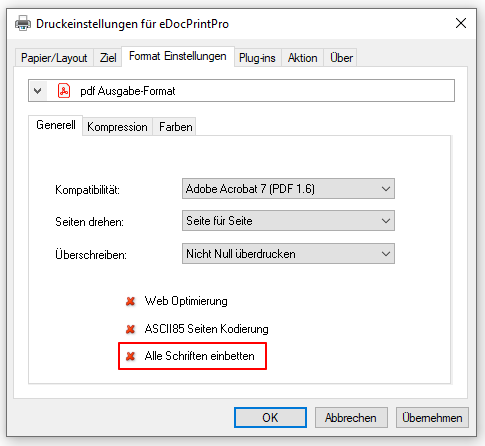Click the red PDF icon in format selector
Viewport: 485px width, 446px height.
(x=64, y=91)
